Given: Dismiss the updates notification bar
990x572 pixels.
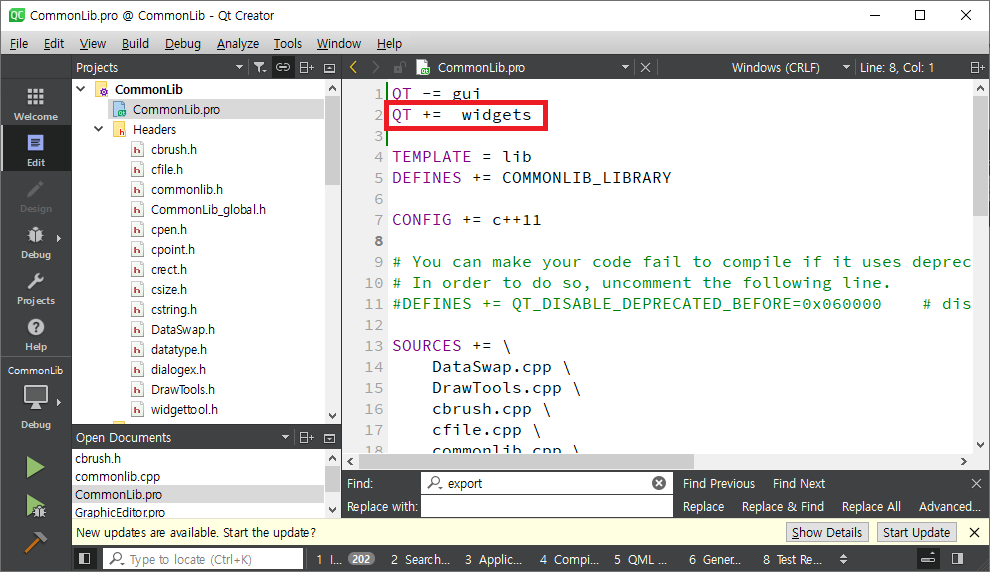Looking at the screenshot, I should (x=974, y=533).
